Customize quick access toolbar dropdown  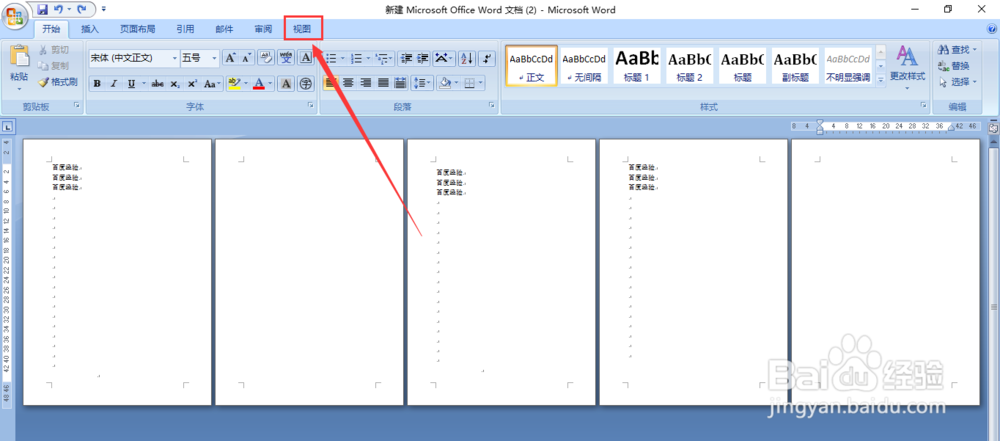[x=104, y=10]
